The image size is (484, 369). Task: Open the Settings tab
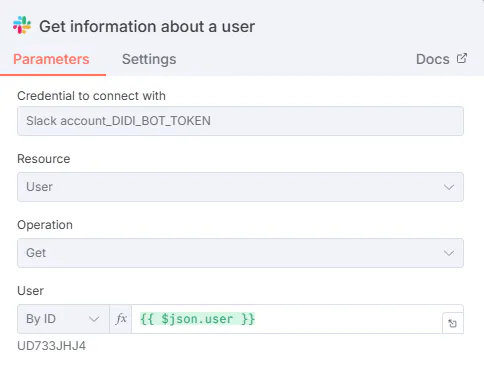pyautogui.click(x=149, y=59)
